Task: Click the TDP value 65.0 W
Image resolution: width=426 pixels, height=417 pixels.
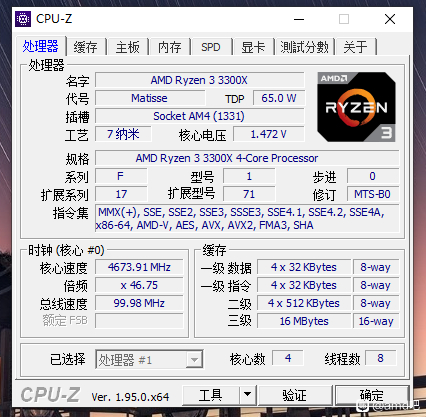Action: pyautogui.click(x=279, y=98)
